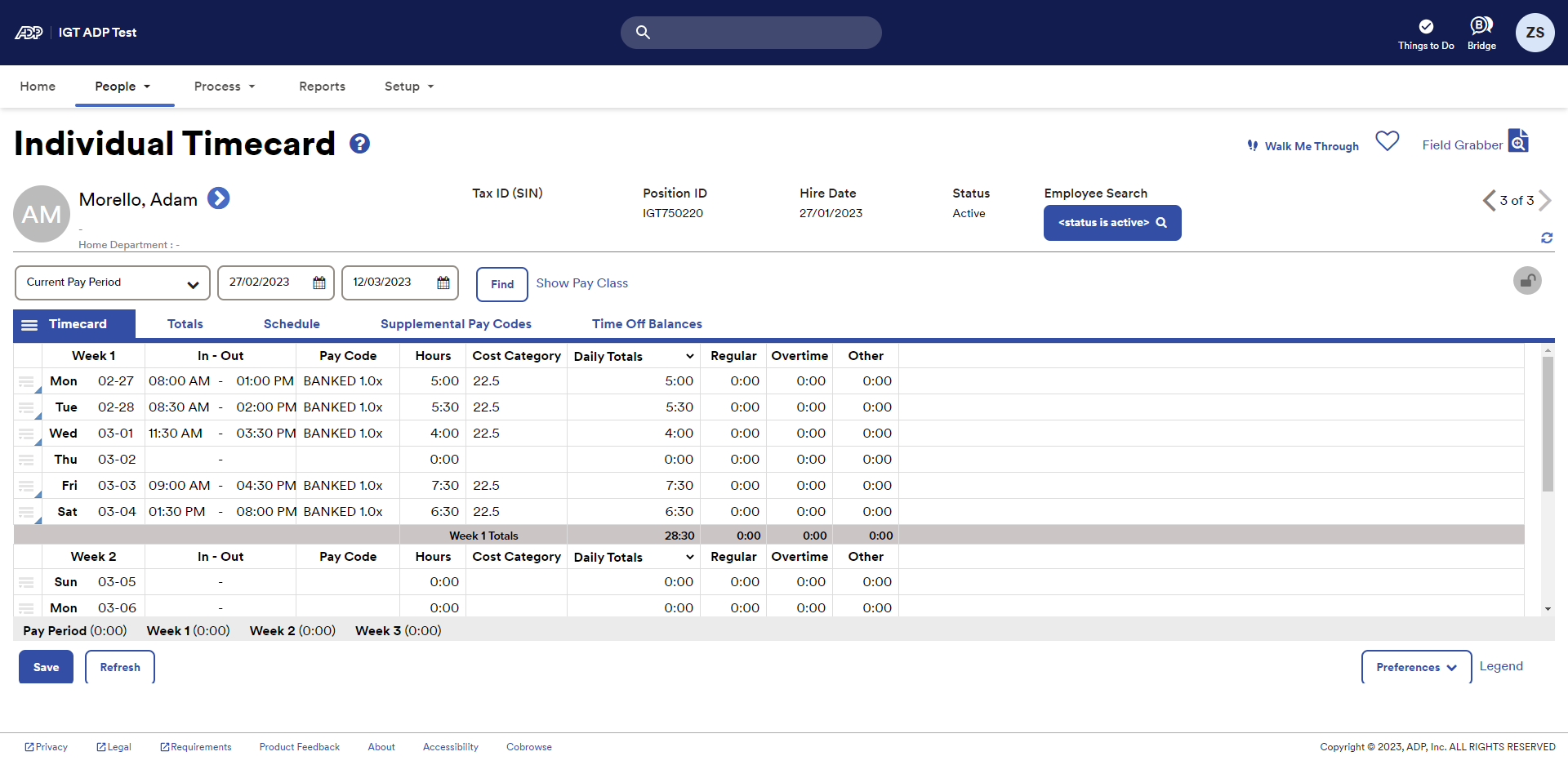Expand Week 1 Daily Totals dropdown
This screenshot has height=765, width=1568.
[x=689, y=356]
